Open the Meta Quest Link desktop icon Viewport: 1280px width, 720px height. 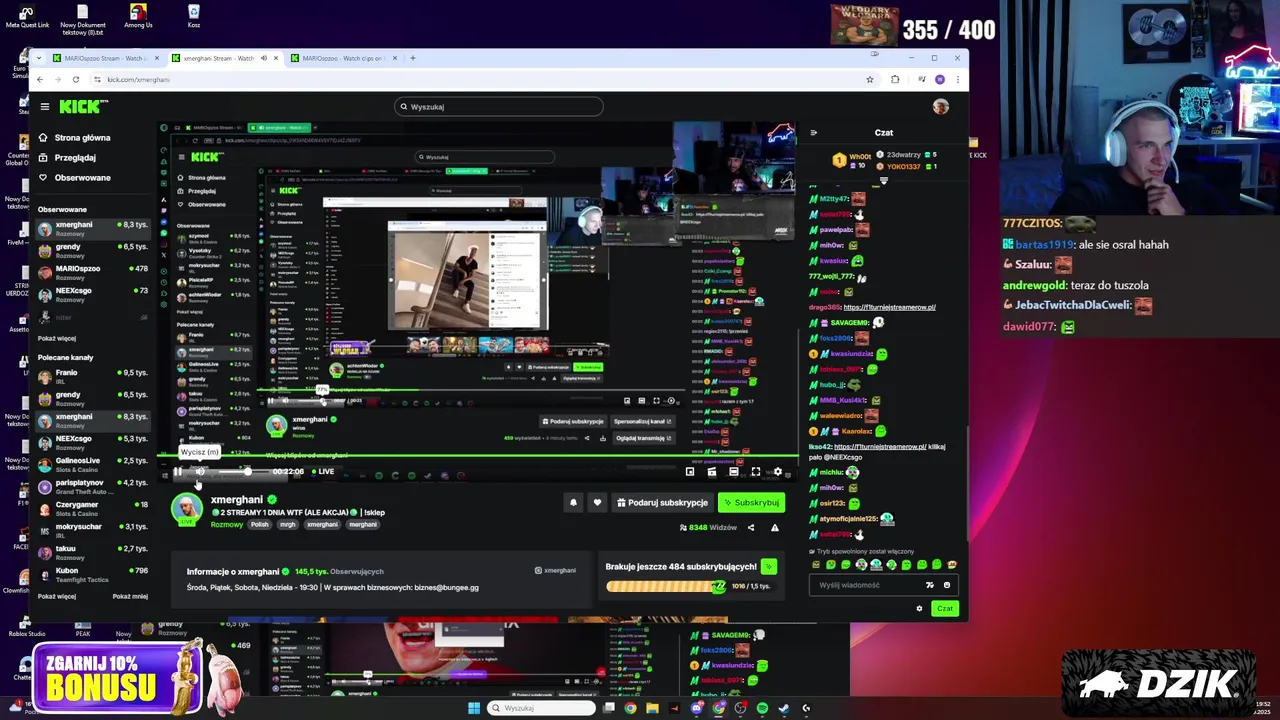click(x=27, y=17)
